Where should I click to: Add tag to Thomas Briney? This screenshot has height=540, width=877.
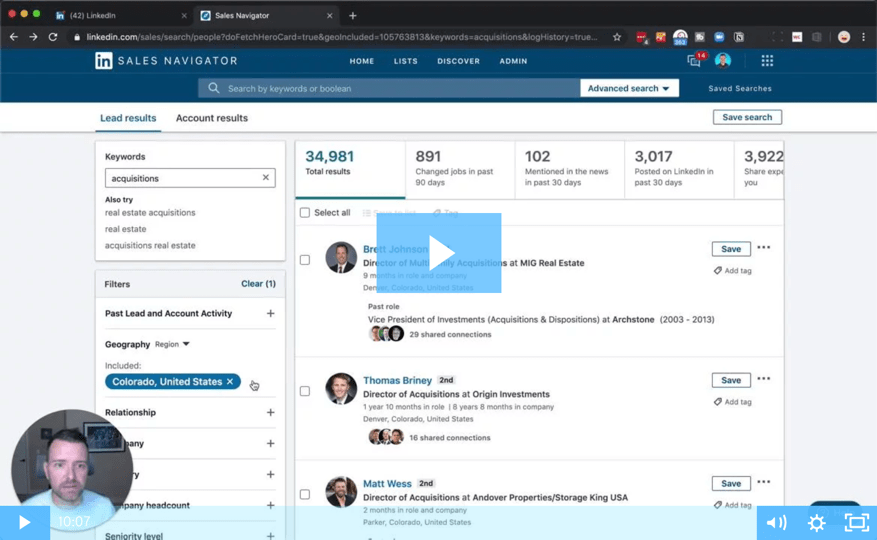732,402
